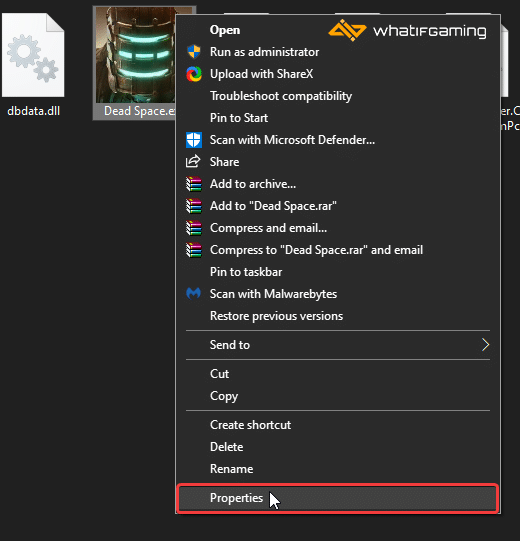
Task: Select the Dead Space.exe thumbnail
Action: 136,55
